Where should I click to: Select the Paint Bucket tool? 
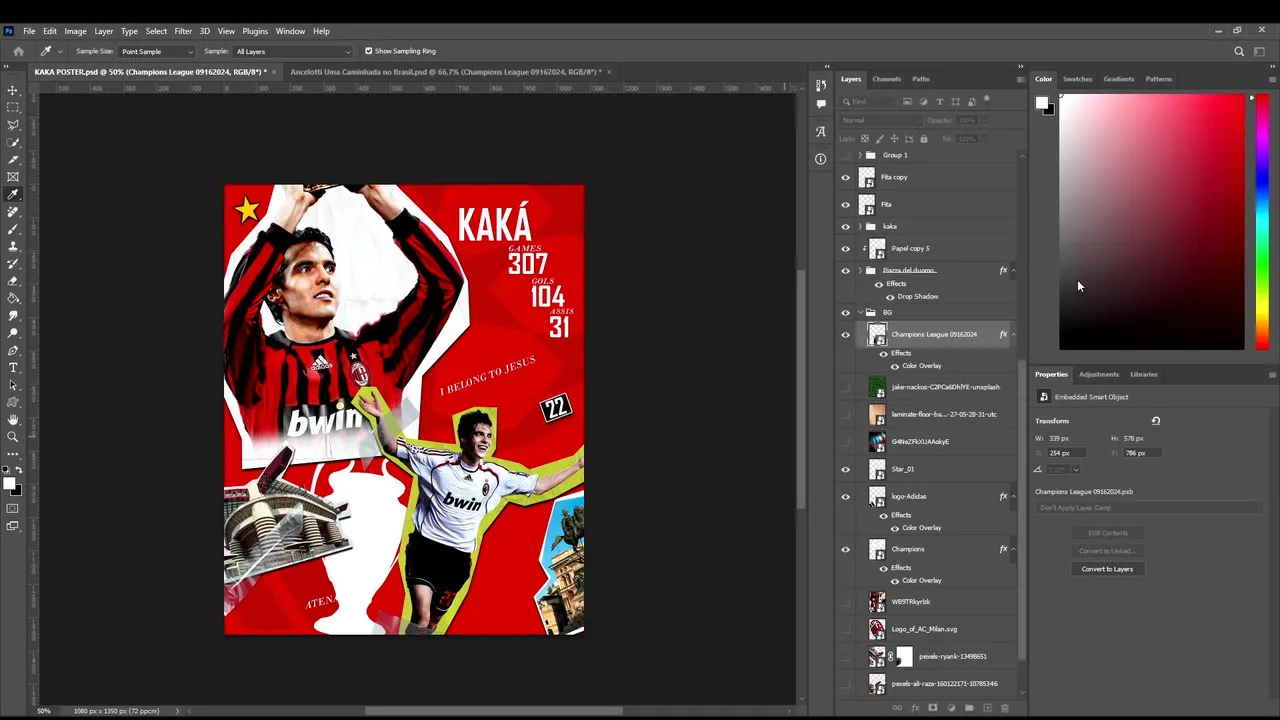(x=13, y=298)
